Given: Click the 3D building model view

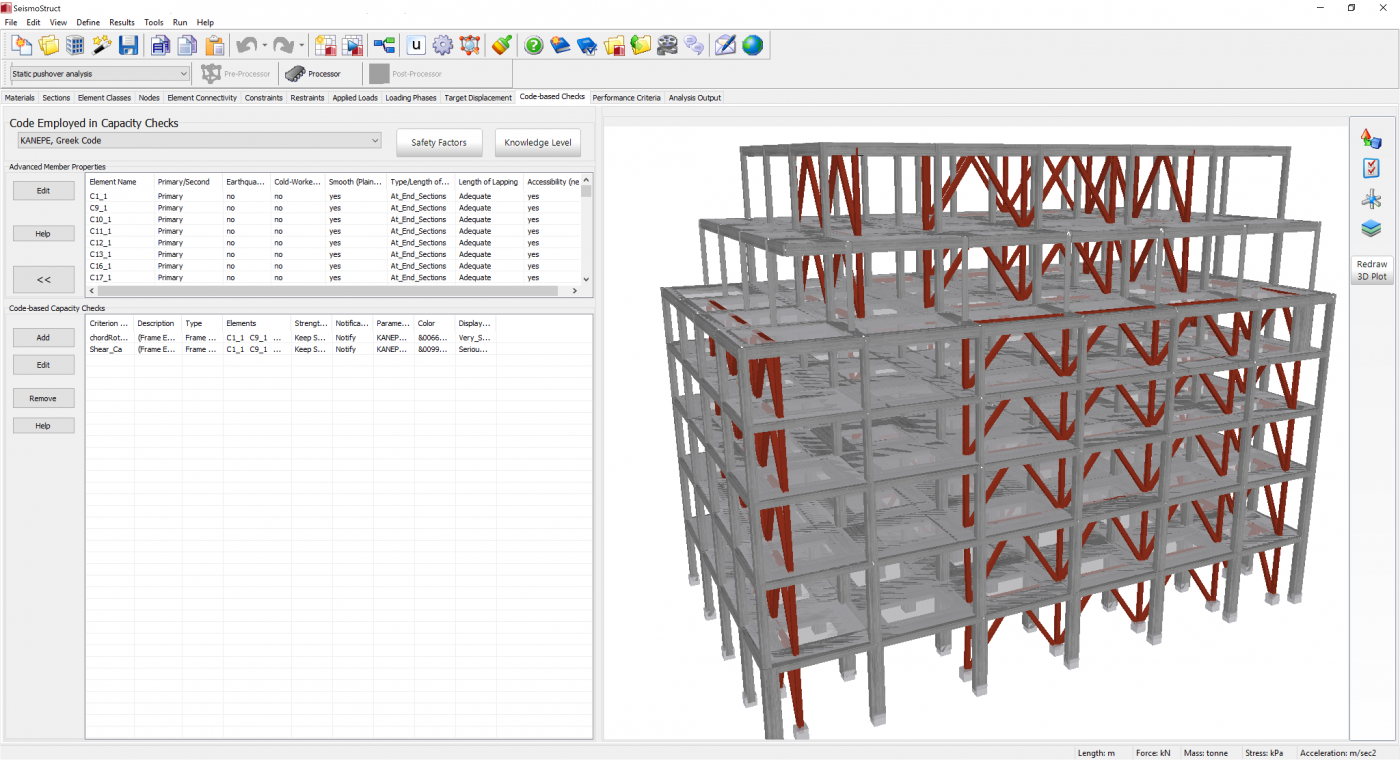Looking at the screenshot, I should coord(975,432).
